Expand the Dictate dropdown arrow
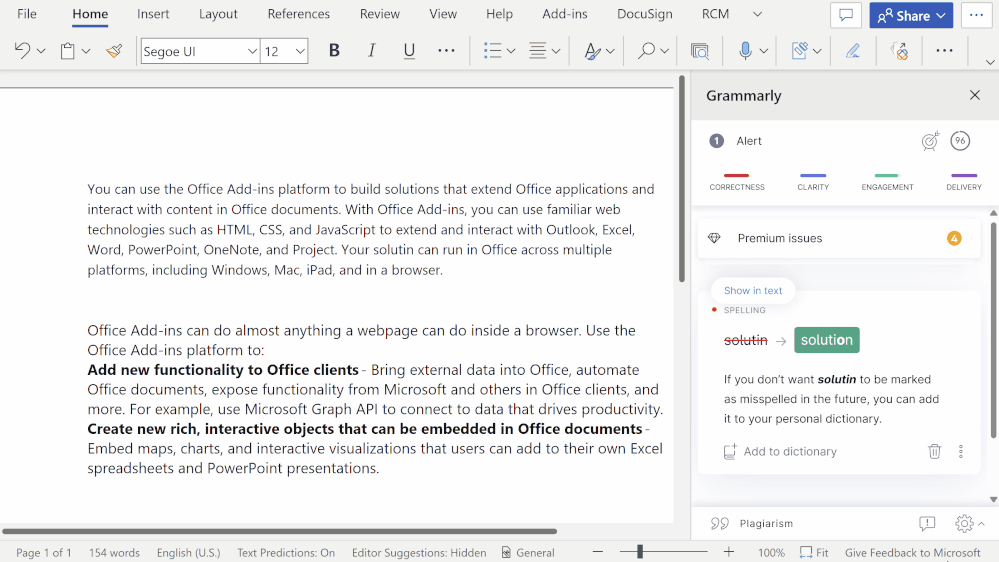This screenshot has width=999, height=562. [x=764, y=51]
